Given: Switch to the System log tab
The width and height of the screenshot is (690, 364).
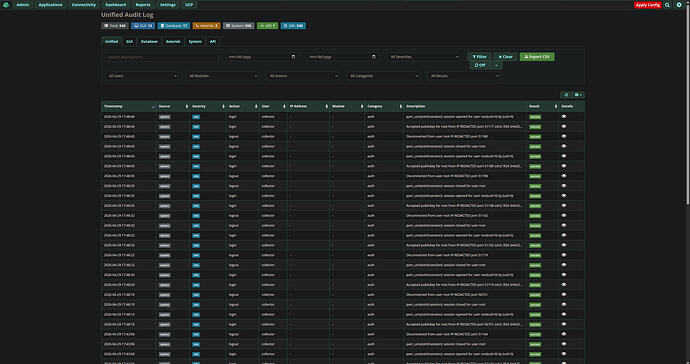Looking at the screenshot, I should pos(195,41).
